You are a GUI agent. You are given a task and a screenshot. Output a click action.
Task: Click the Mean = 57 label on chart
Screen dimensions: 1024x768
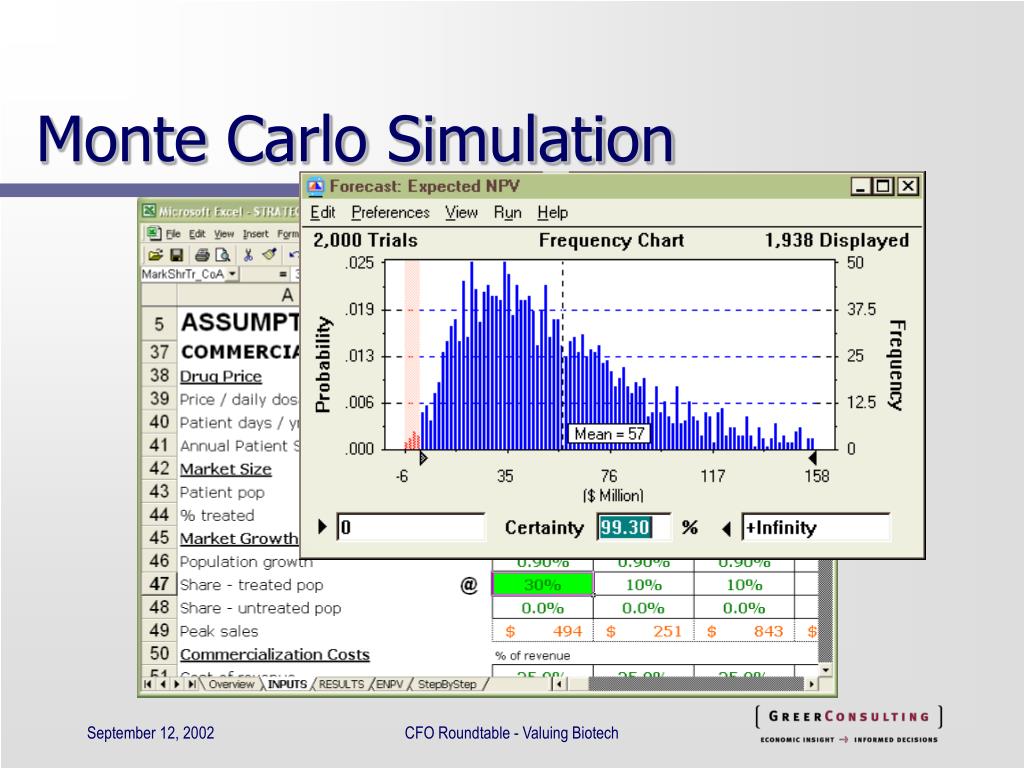[609, 434]
